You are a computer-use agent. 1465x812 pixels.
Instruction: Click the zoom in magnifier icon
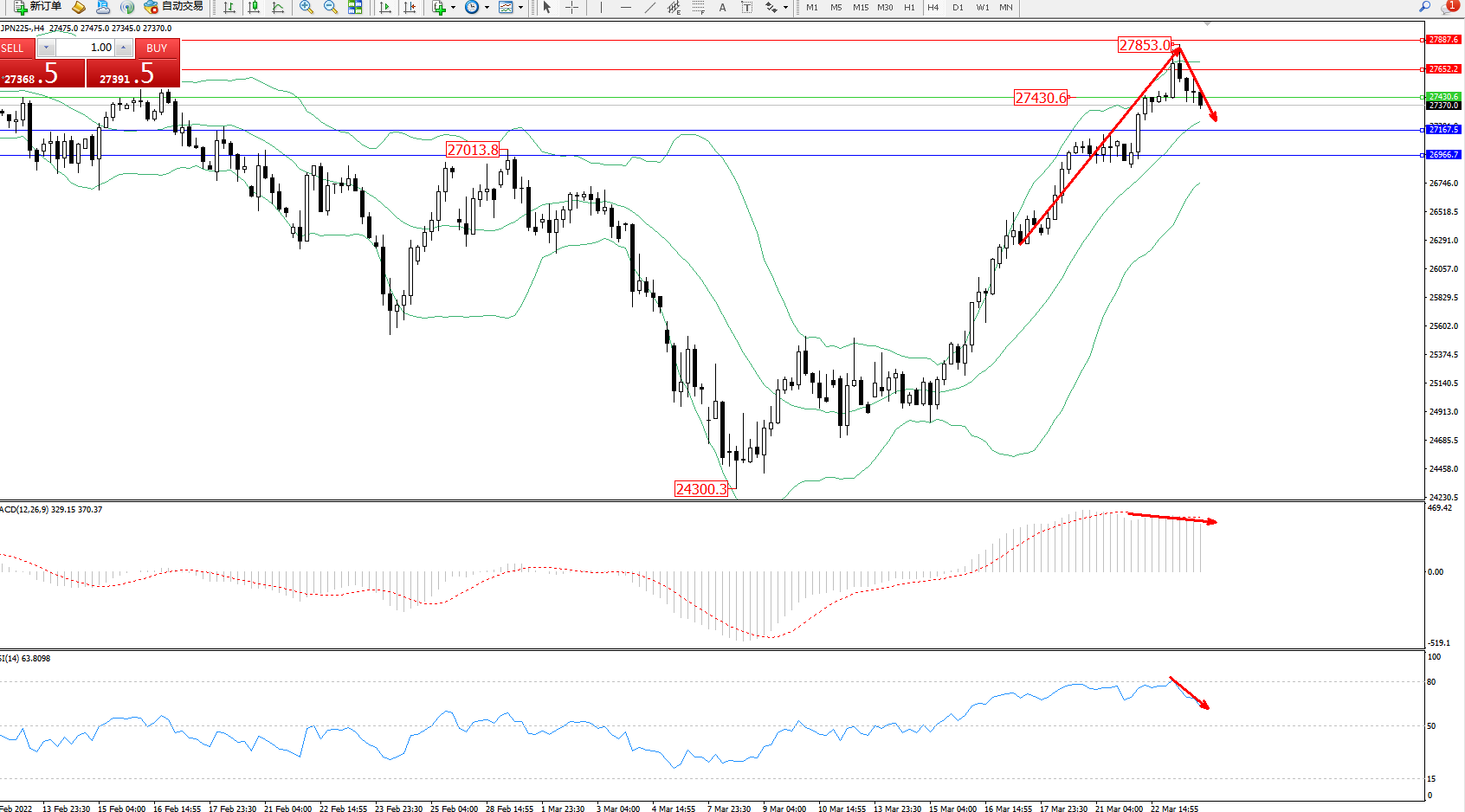(307, 7)
